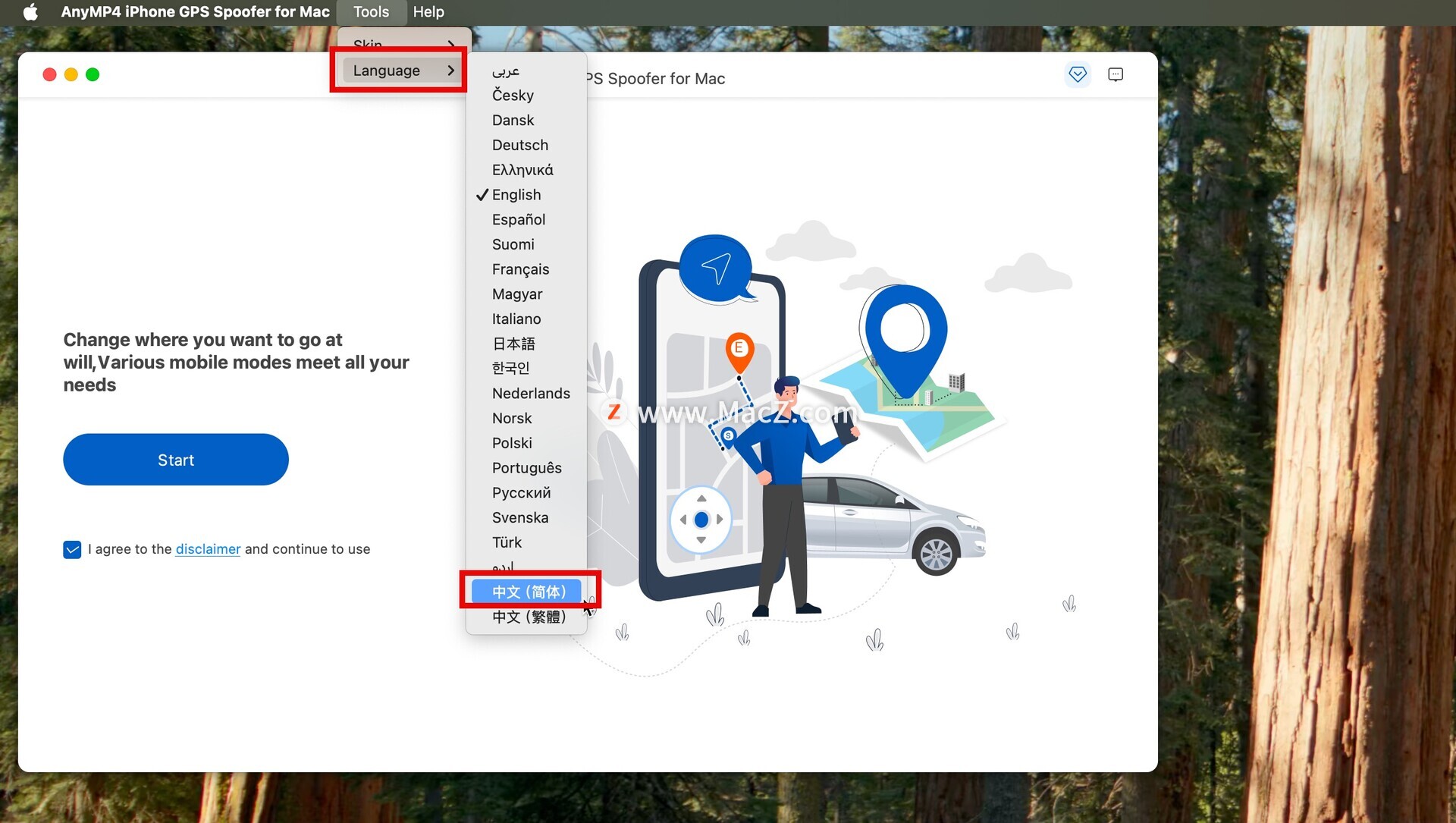Click the diamond premium icon

click(1078, 74)
